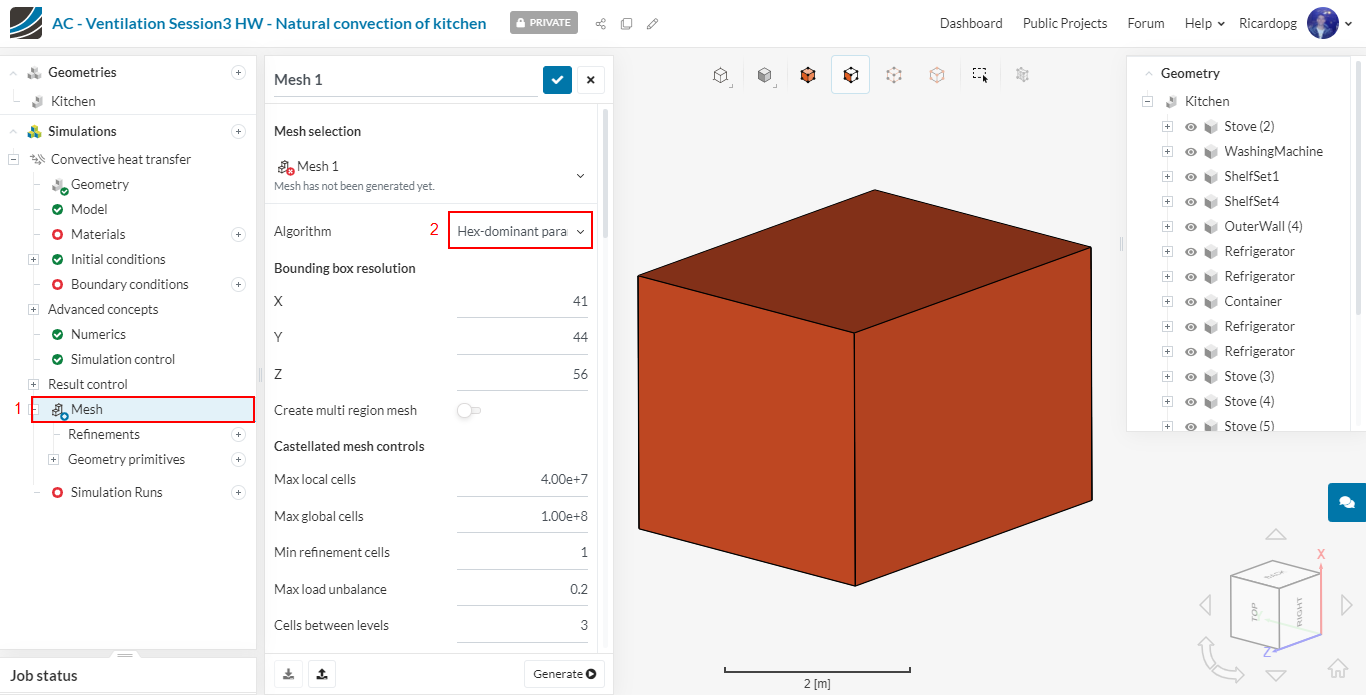Viewport: 1366px width, 695px height.
Task: Hide ShelfSet4 via its eye icon
Action: [x=1191, y=201]
